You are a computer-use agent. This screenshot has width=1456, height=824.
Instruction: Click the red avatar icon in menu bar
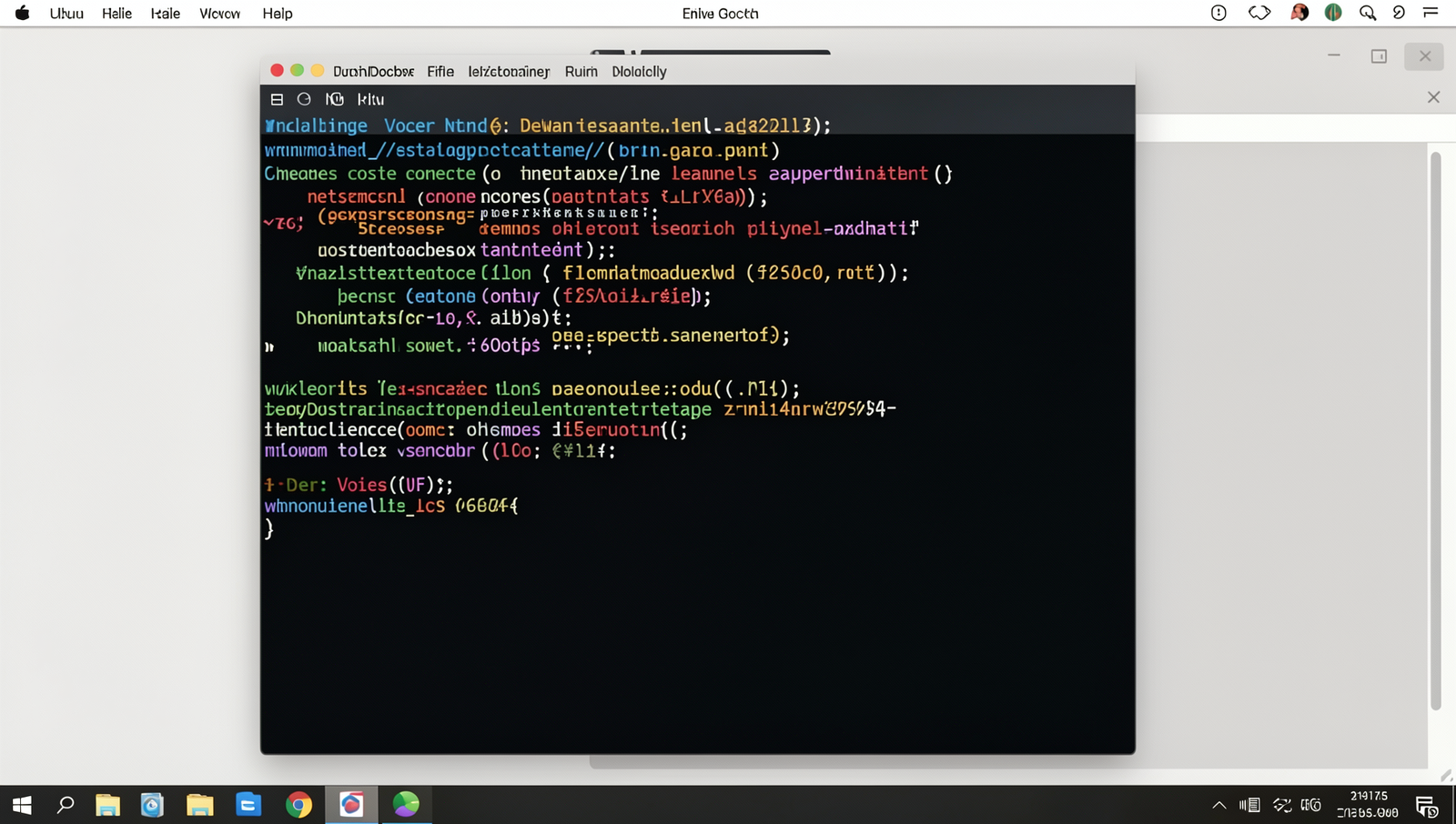[1299, 13]
